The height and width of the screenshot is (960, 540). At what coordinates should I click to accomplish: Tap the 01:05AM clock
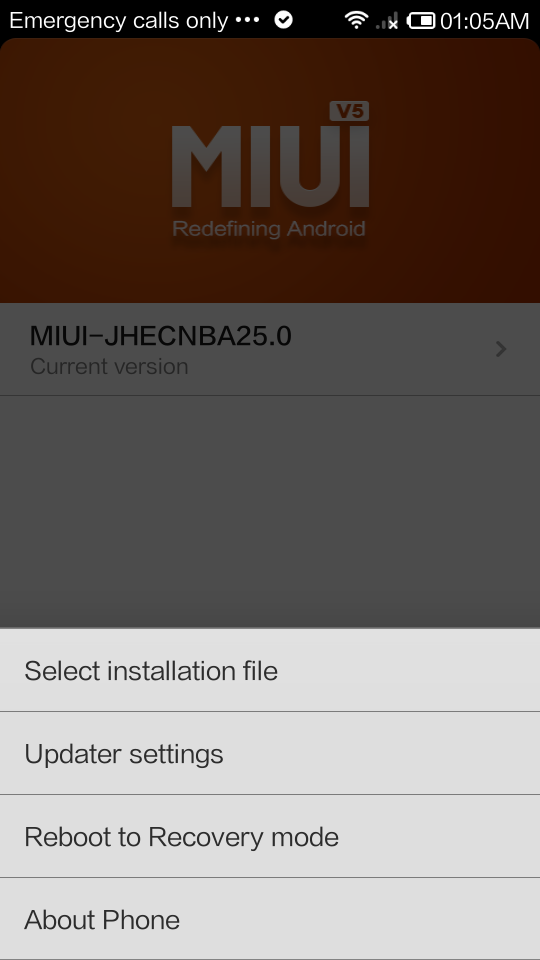pyautogui.click(x=484, y=21)
